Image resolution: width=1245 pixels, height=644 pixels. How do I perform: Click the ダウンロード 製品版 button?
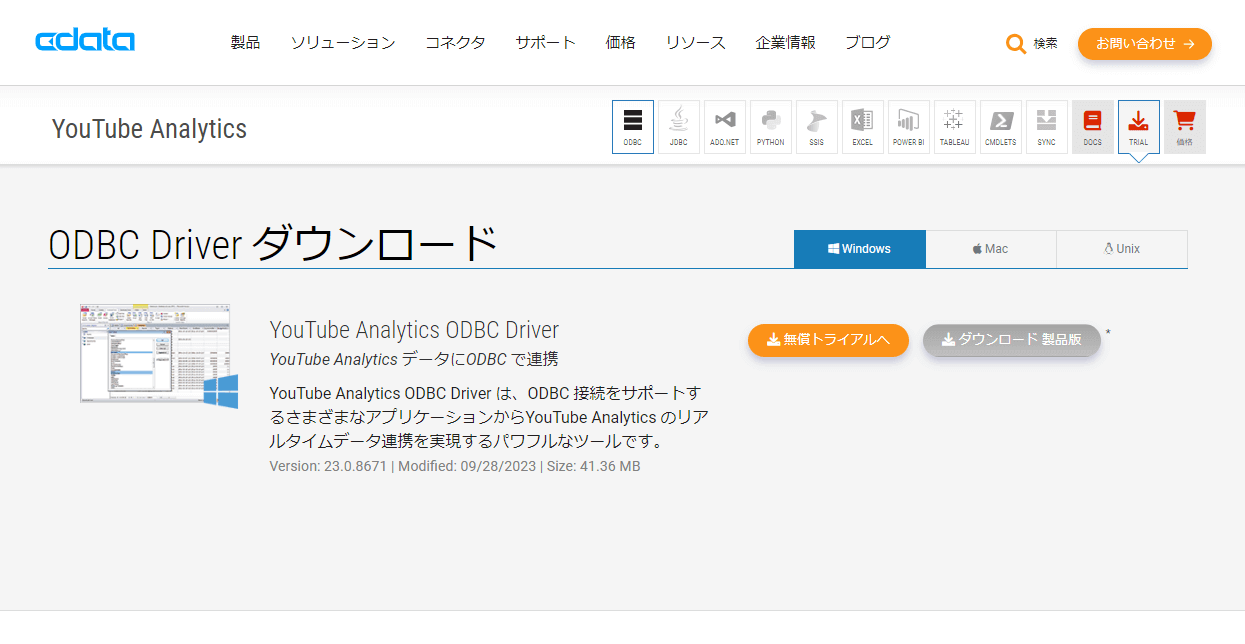point(1012,340)
